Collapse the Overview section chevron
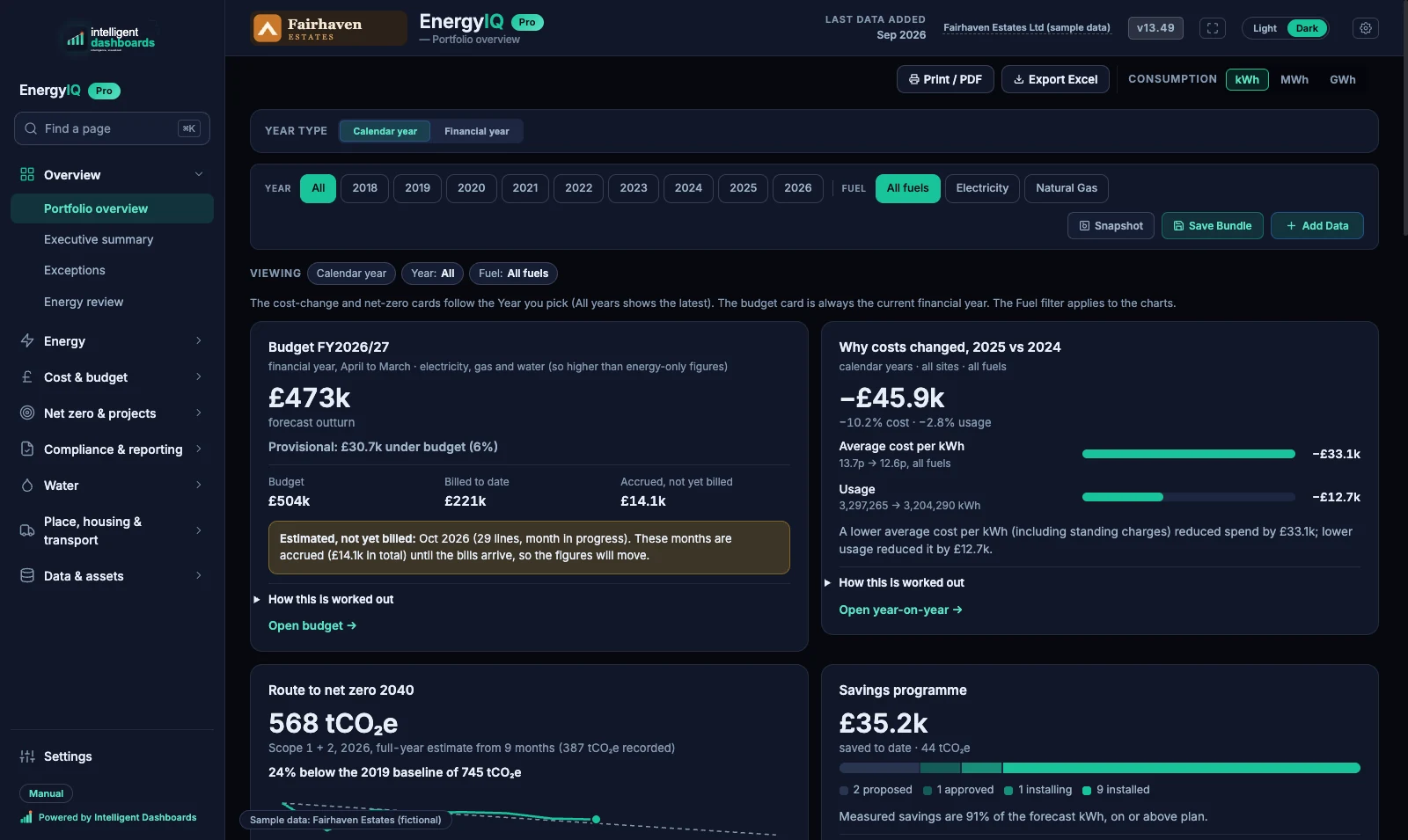 coord(199,174)
